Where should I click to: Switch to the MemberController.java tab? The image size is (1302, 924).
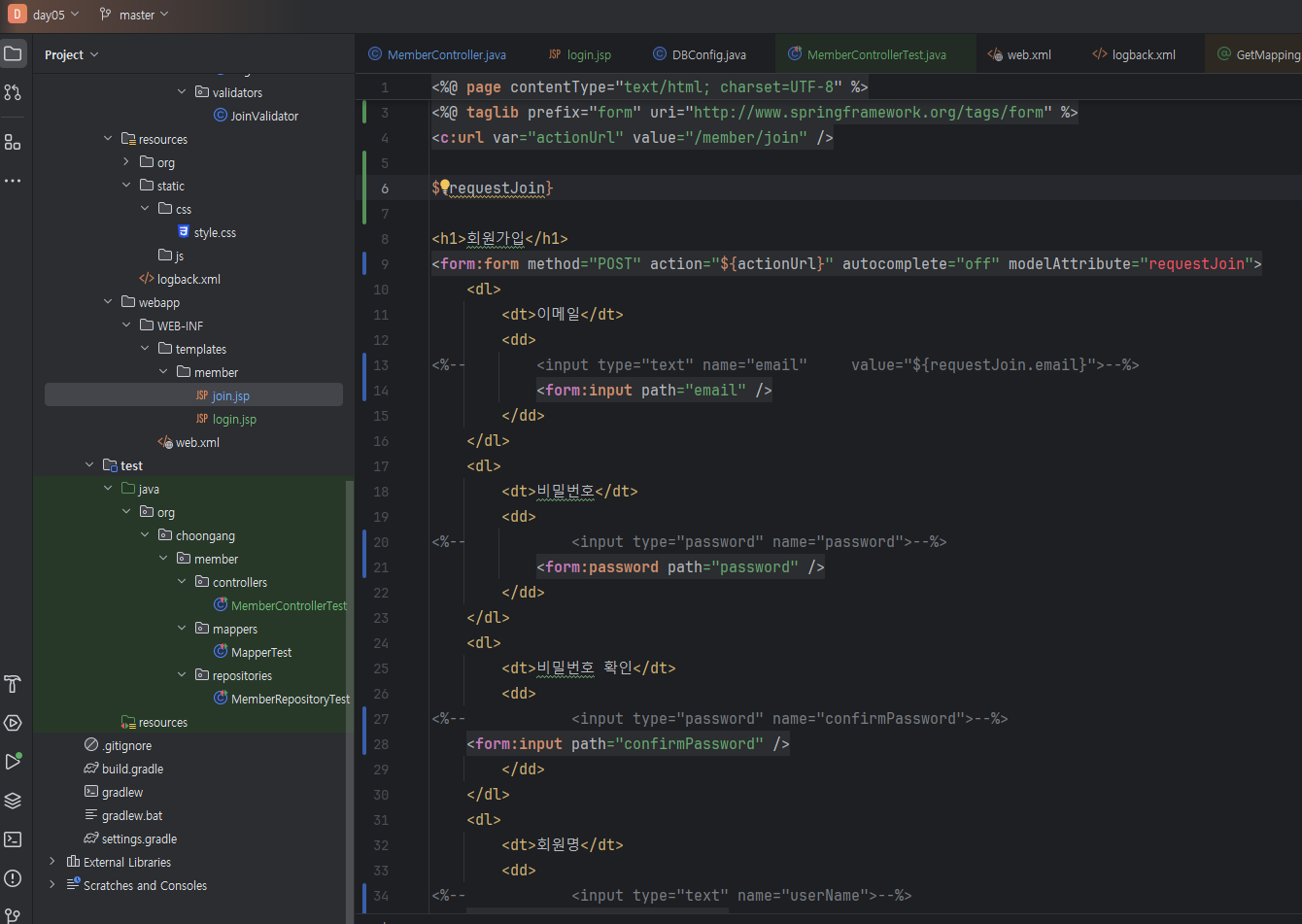click(446, 54)
